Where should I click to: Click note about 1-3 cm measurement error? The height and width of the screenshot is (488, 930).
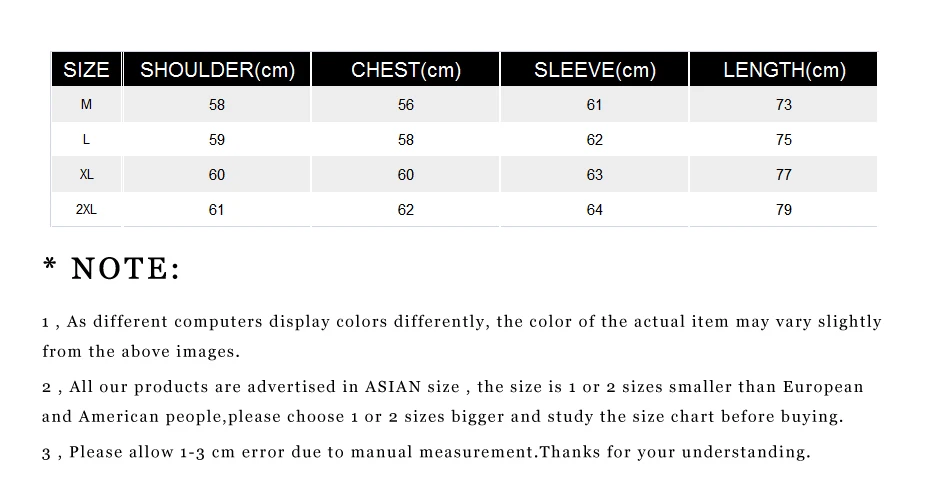(x=426, y=452)
